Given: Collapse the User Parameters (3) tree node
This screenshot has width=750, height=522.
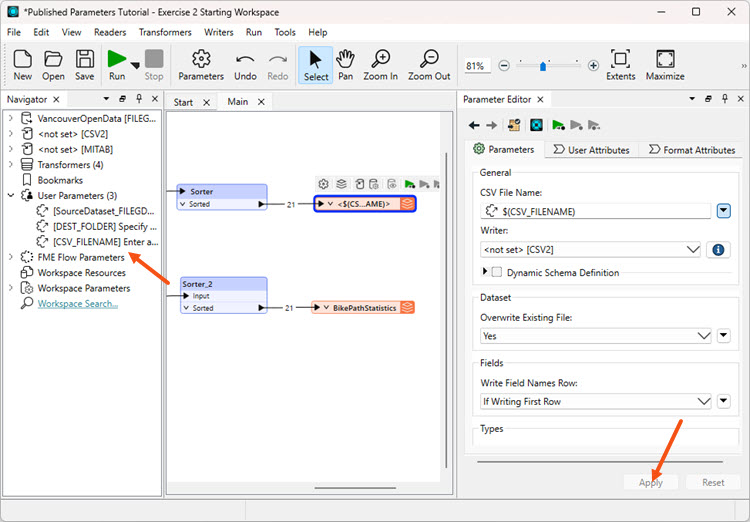Looking at the screenshot, I should click(x=11, y=196).
